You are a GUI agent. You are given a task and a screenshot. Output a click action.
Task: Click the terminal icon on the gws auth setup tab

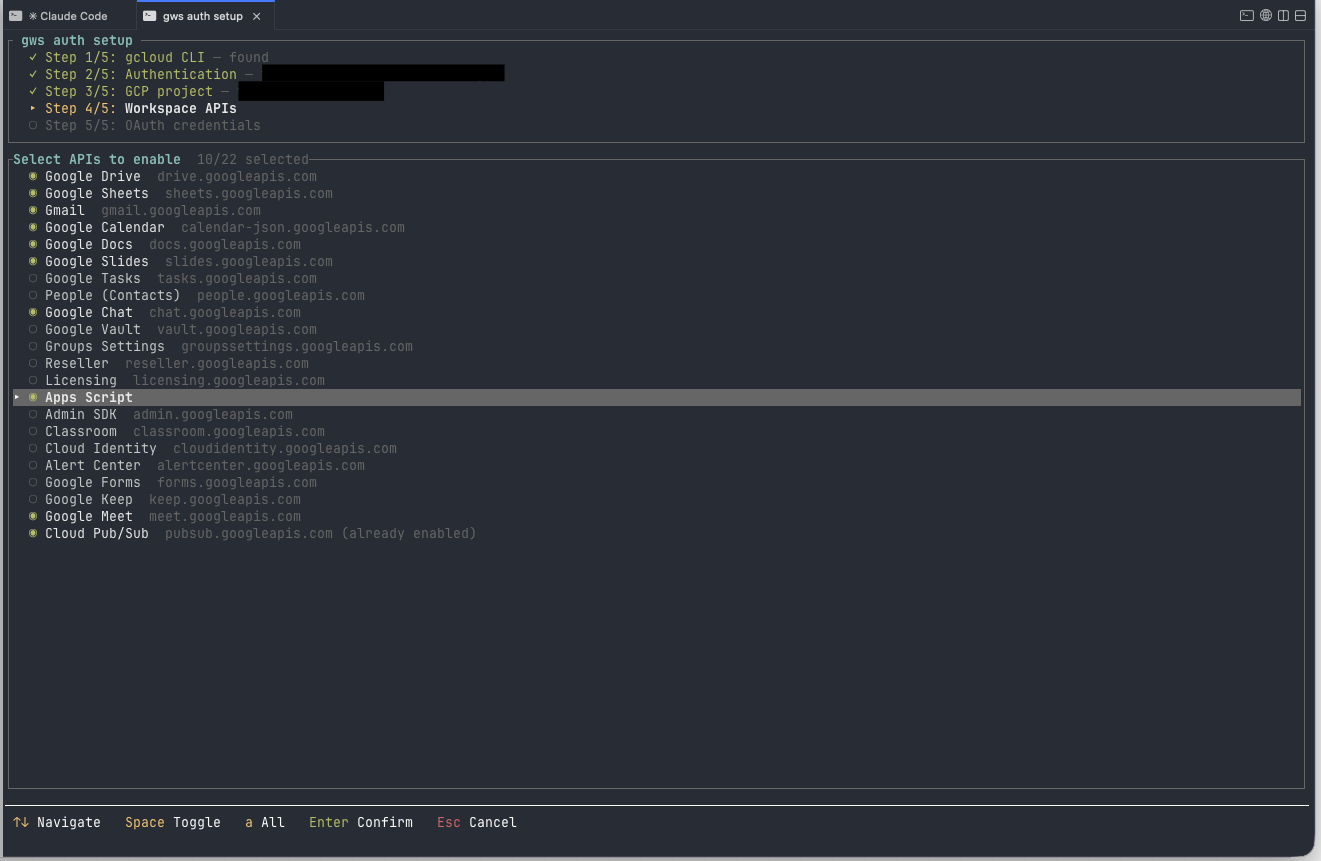(x=150, y=16)
